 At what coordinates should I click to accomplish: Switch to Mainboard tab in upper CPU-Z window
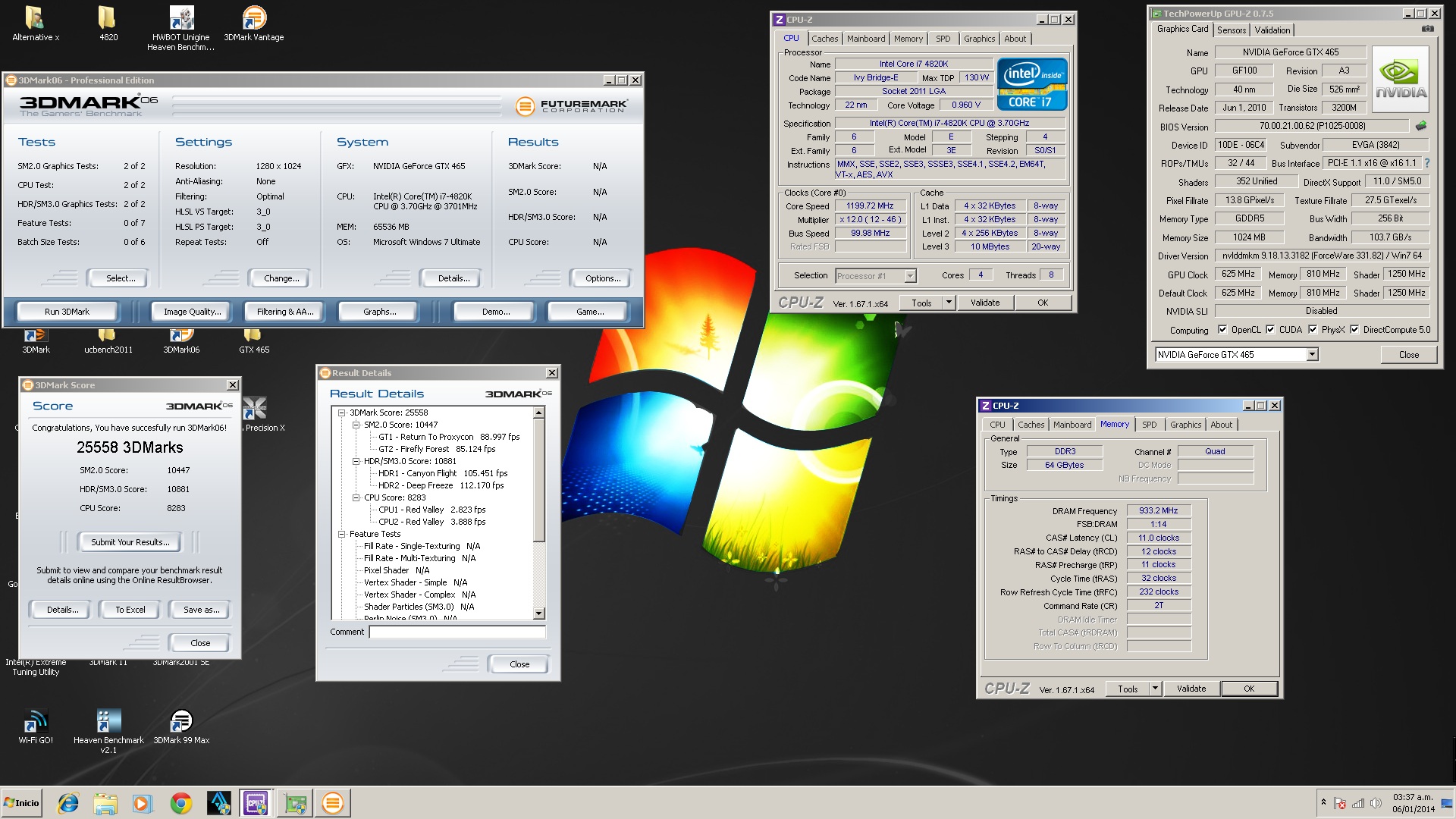(x=866, y=39)
